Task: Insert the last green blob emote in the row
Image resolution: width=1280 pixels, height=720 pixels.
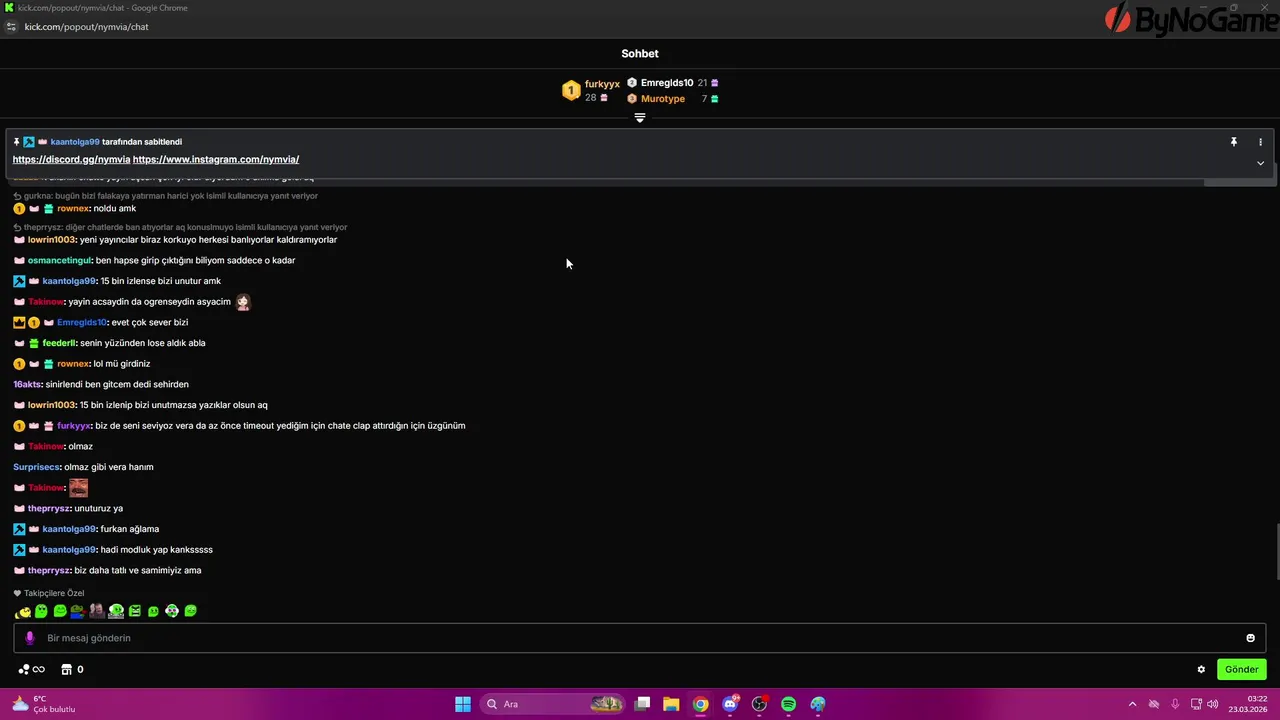Action: click(x=191, y=611)
